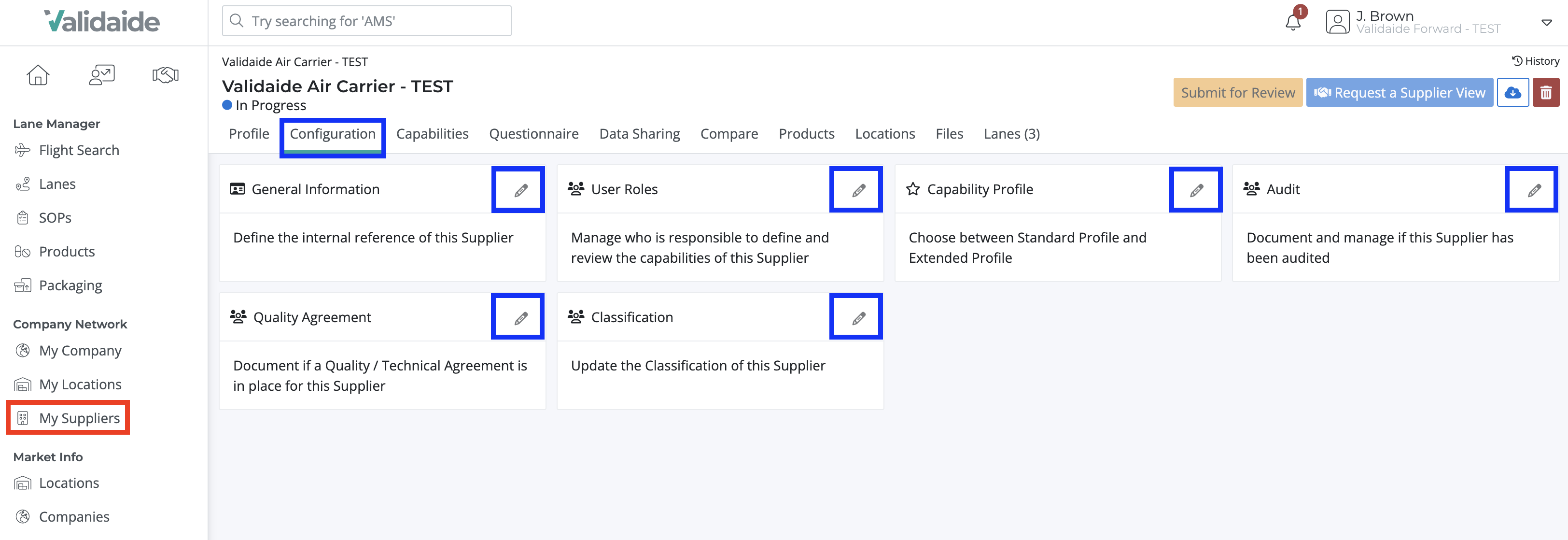Edit Classification with pencil icon
The width and height of the screenshot is (1568, 540).
(x=859, y=318)
